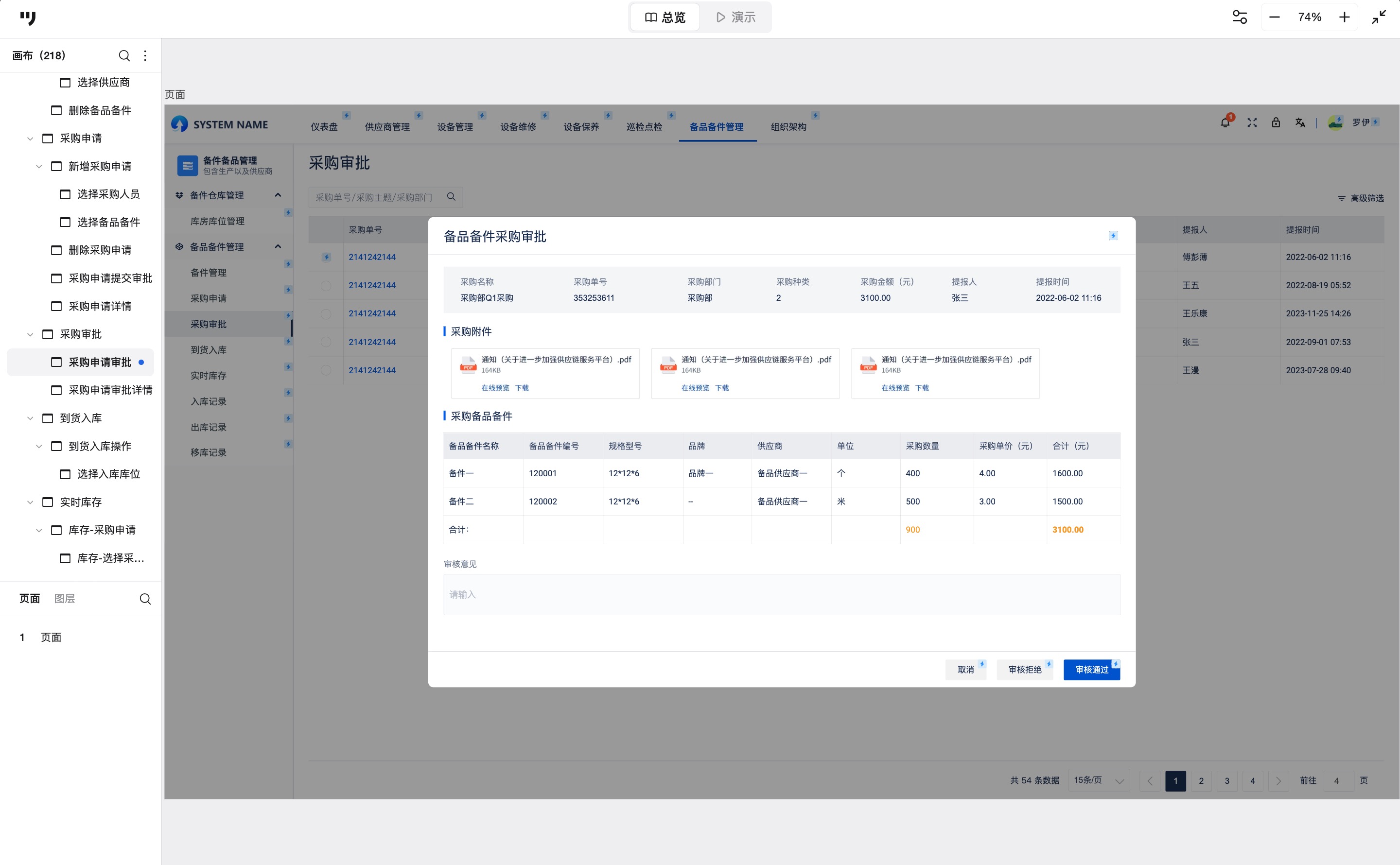Click the notification bell icon

1225,123
